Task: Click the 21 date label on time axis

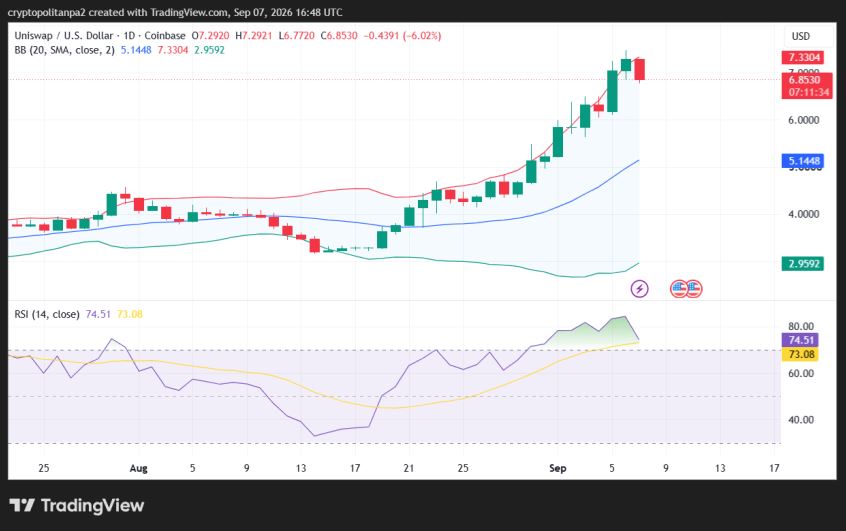Action: (408, 468)
